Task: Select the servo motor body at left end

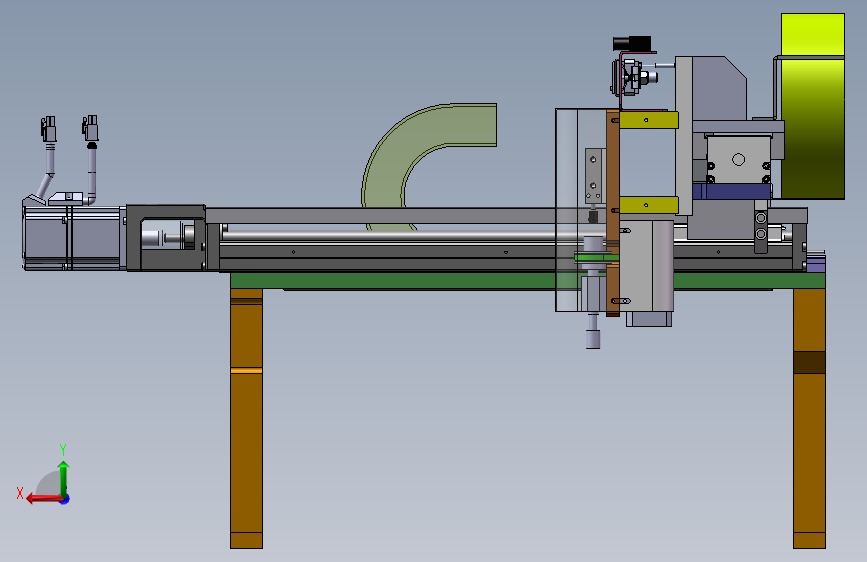Action: coord(72,237)
